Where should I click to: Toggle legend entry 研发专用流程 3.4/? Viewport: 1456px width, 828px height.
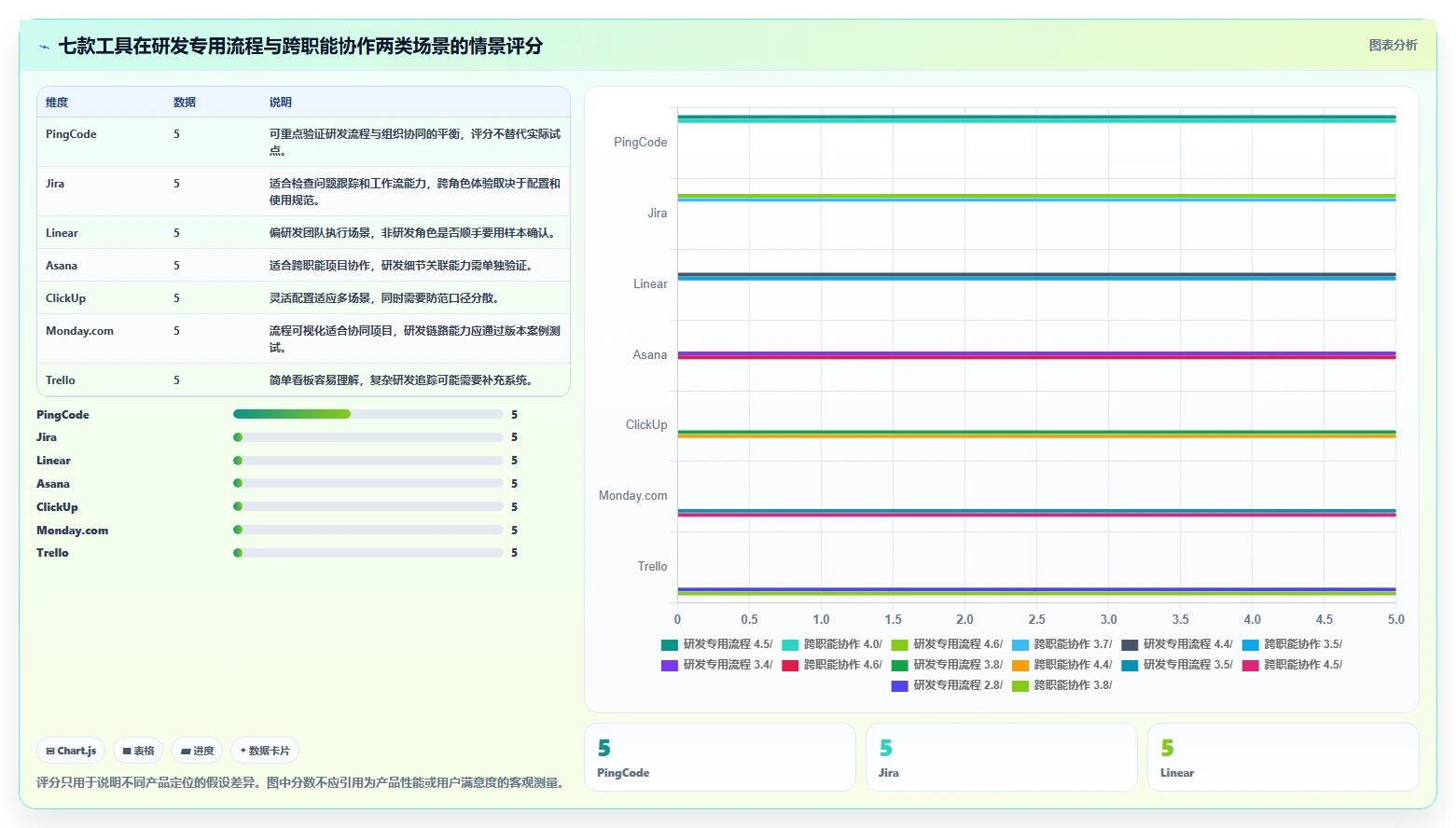point(716,665)
